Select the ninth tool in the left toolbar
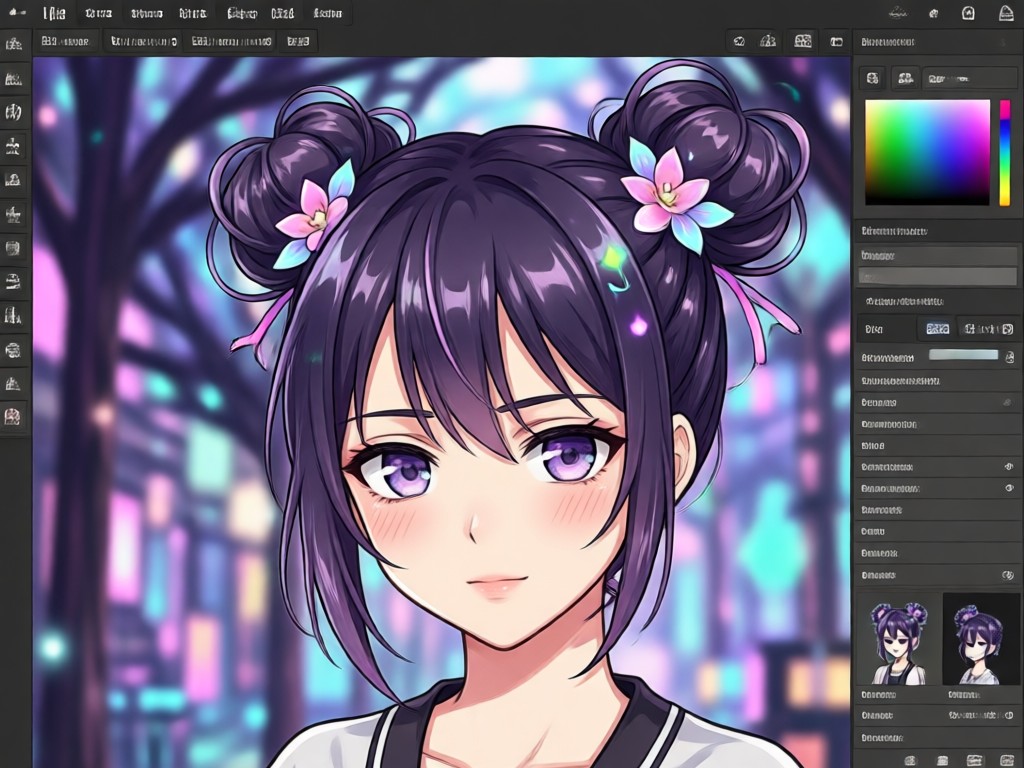The height and width of the screenshot is (768, 1024). coord(13,316)
